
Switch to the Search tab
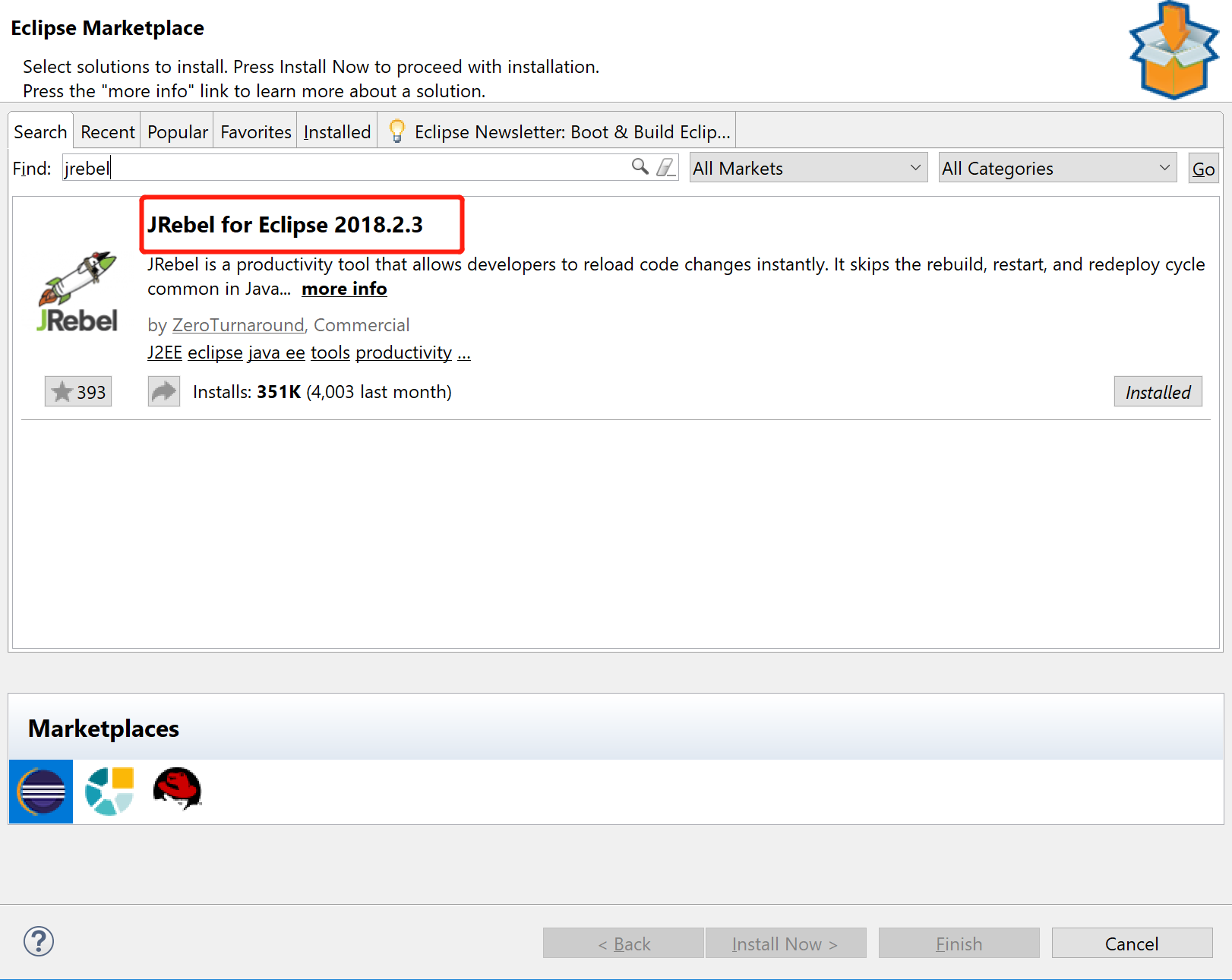point(40,131)
